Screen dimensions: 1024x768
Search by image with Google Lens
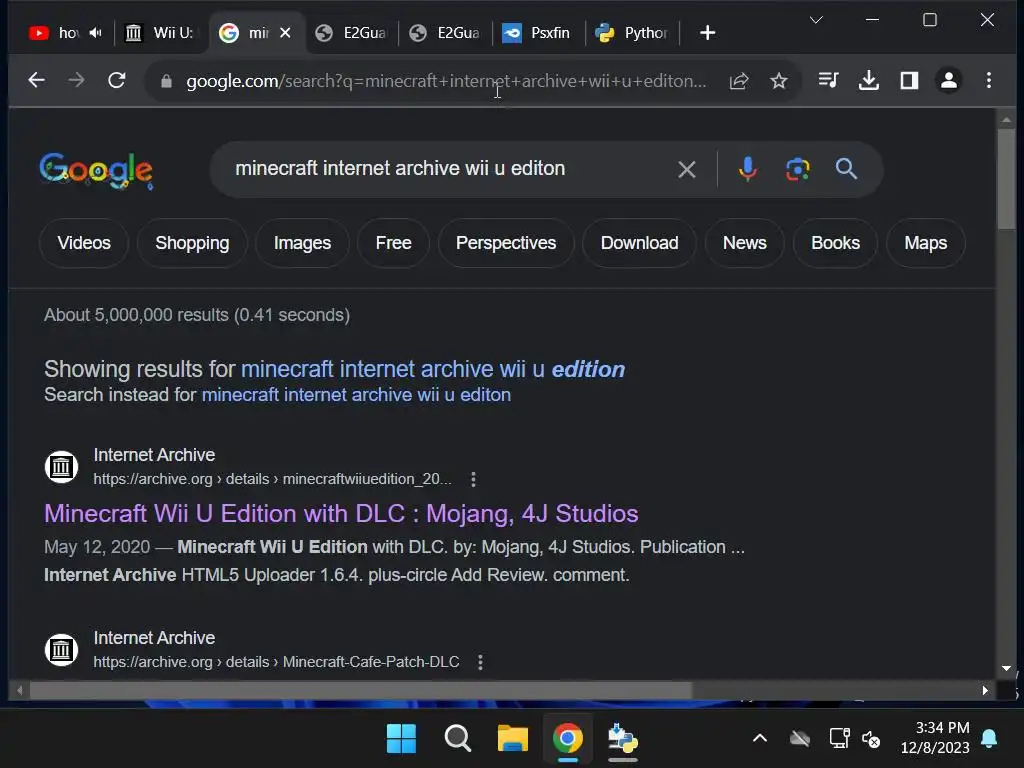pos(797,169)
